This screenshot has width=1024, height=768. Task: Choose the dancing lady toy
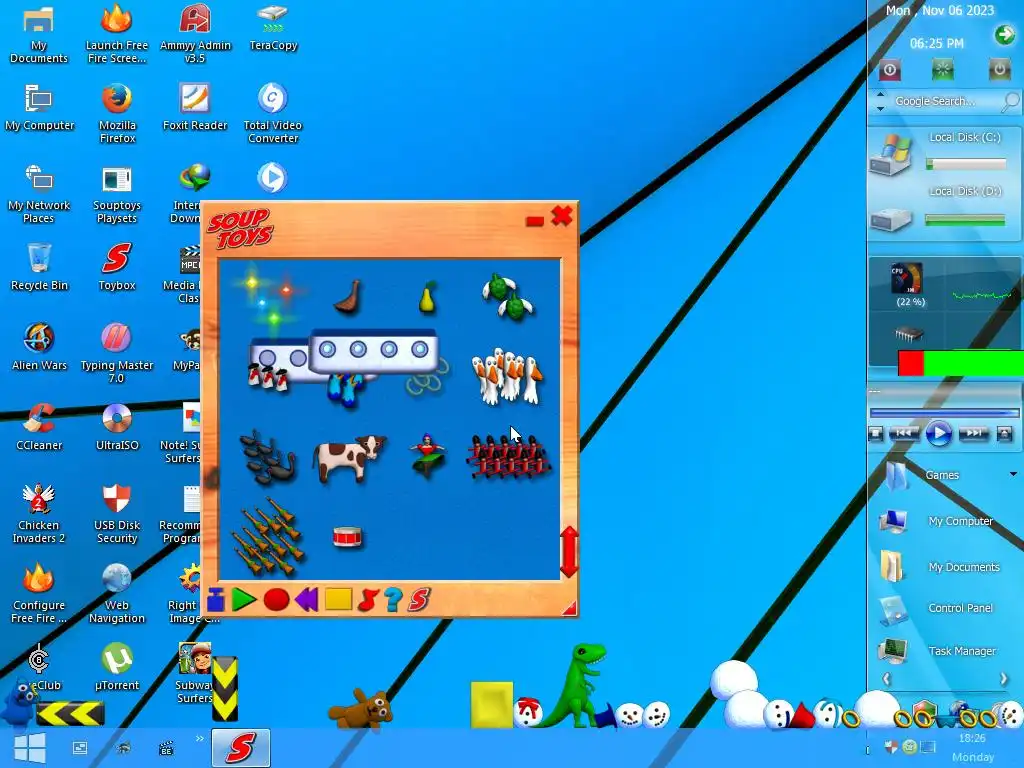tap(428, 456)
